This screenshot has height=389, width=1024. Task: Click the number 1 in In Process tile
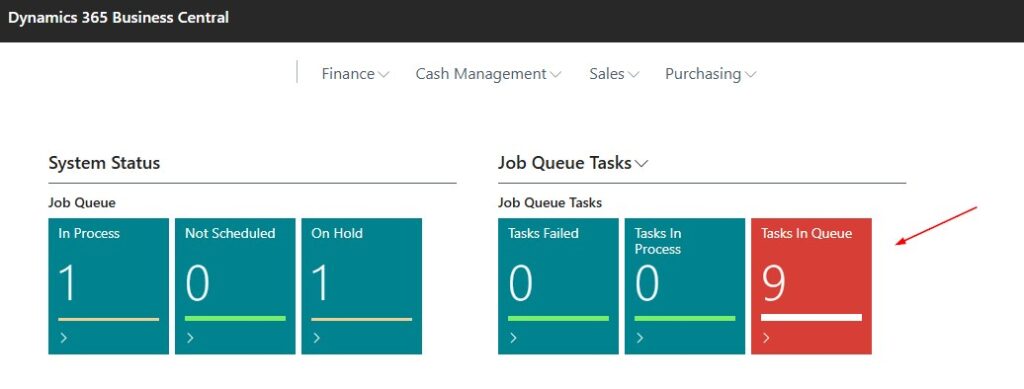68,283
